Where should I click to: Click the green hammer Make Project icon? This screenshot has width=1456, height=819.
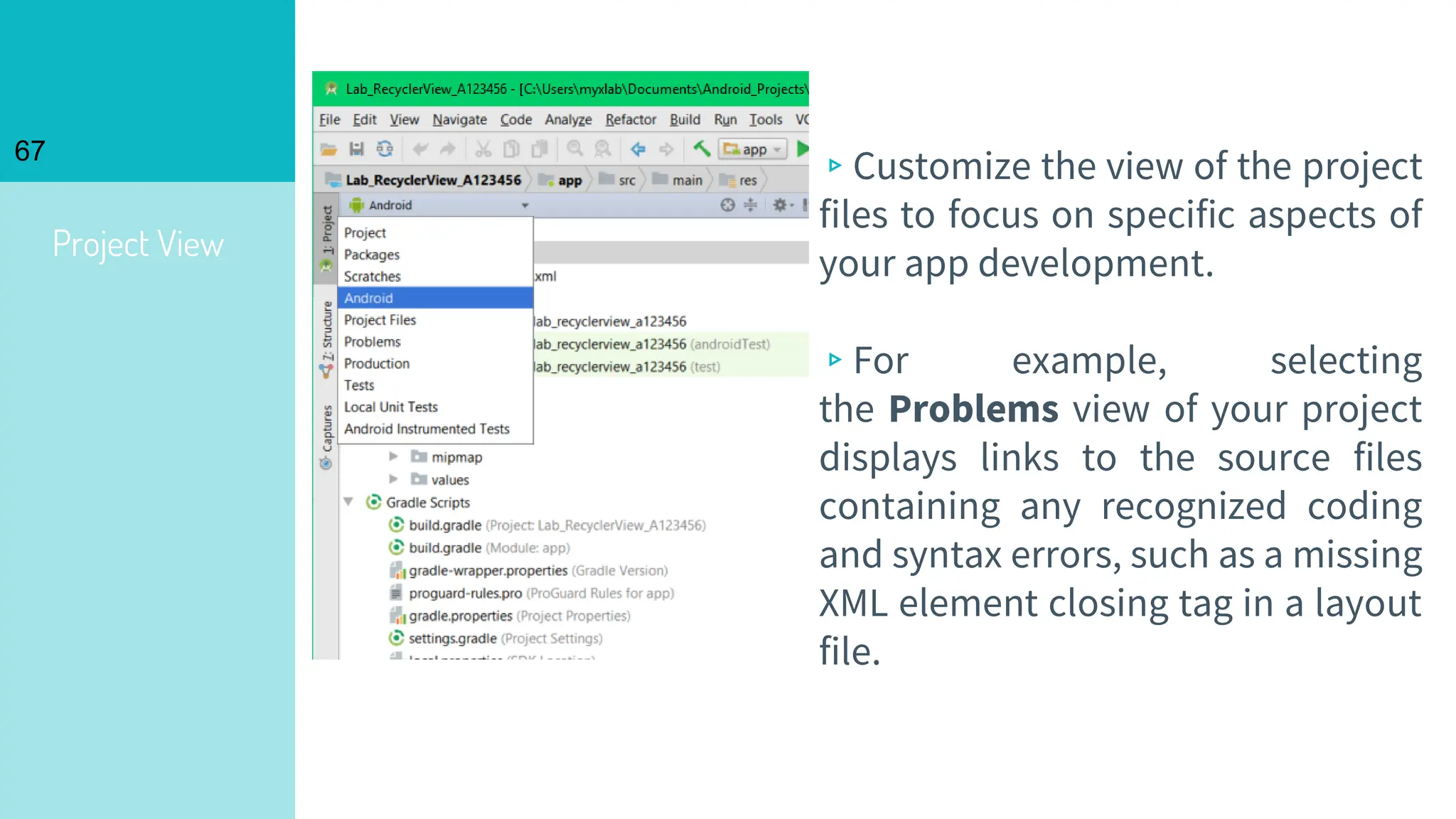(x=702, y=149)
